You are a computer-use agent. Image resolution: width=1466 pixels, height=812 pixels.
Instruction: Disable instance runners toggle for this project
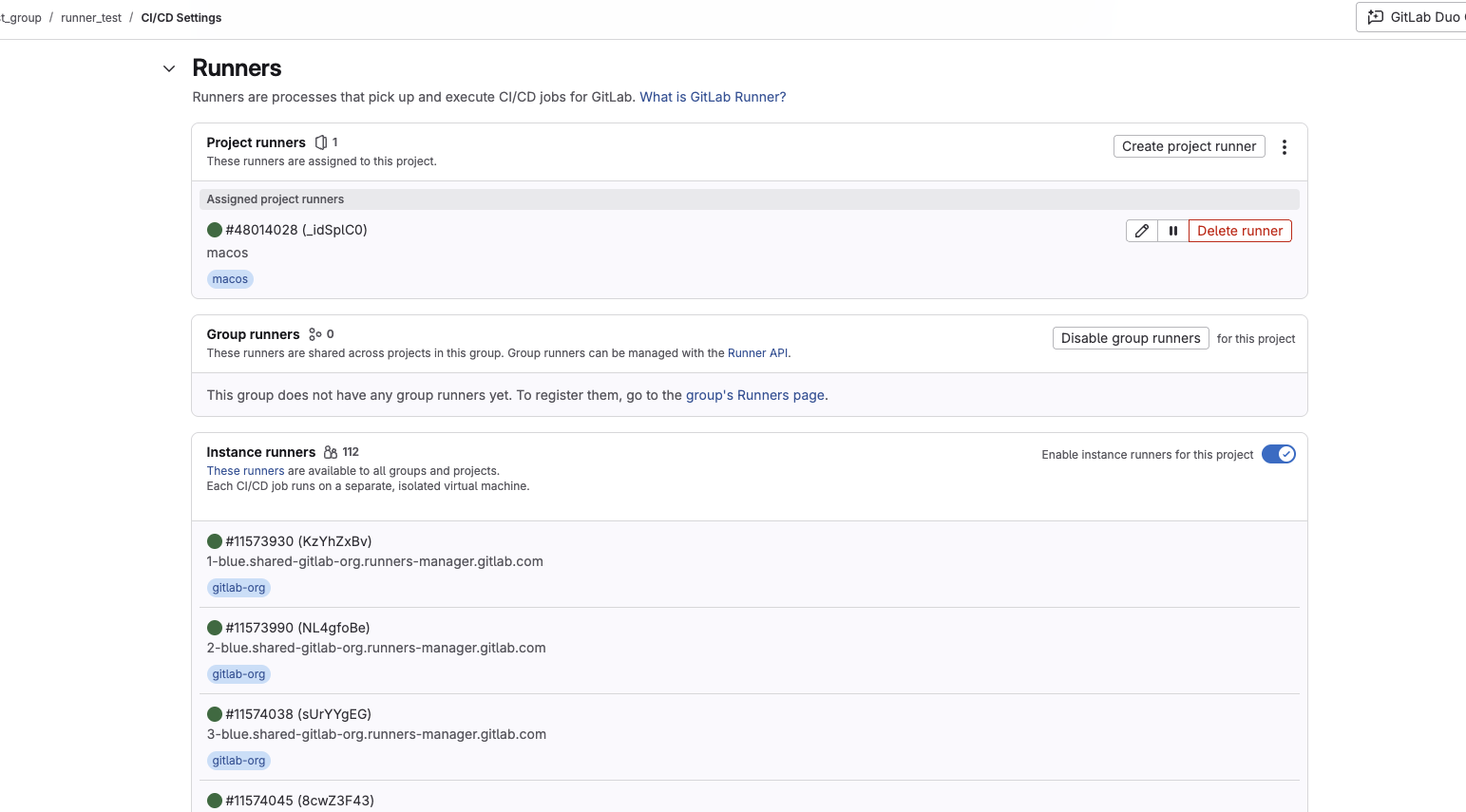click(1278, 454)
